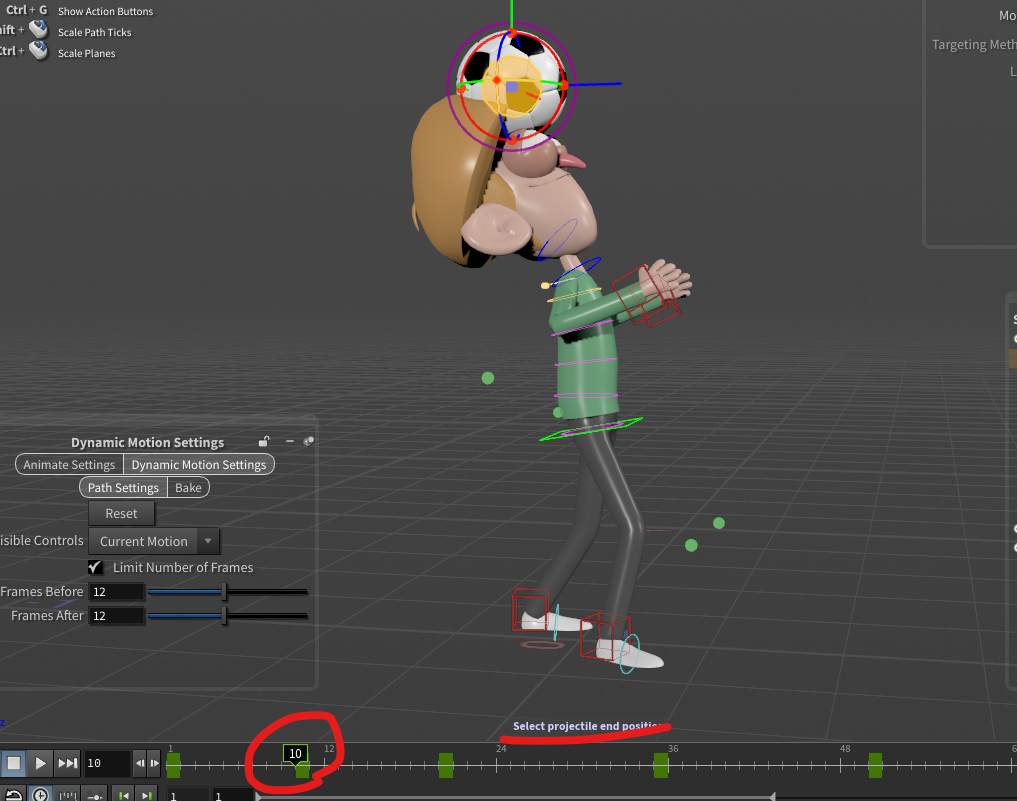Click the green keyframe near frame 50
Image resolution: width=1017 pixels, height=801 pixels.
pos(876,765)
